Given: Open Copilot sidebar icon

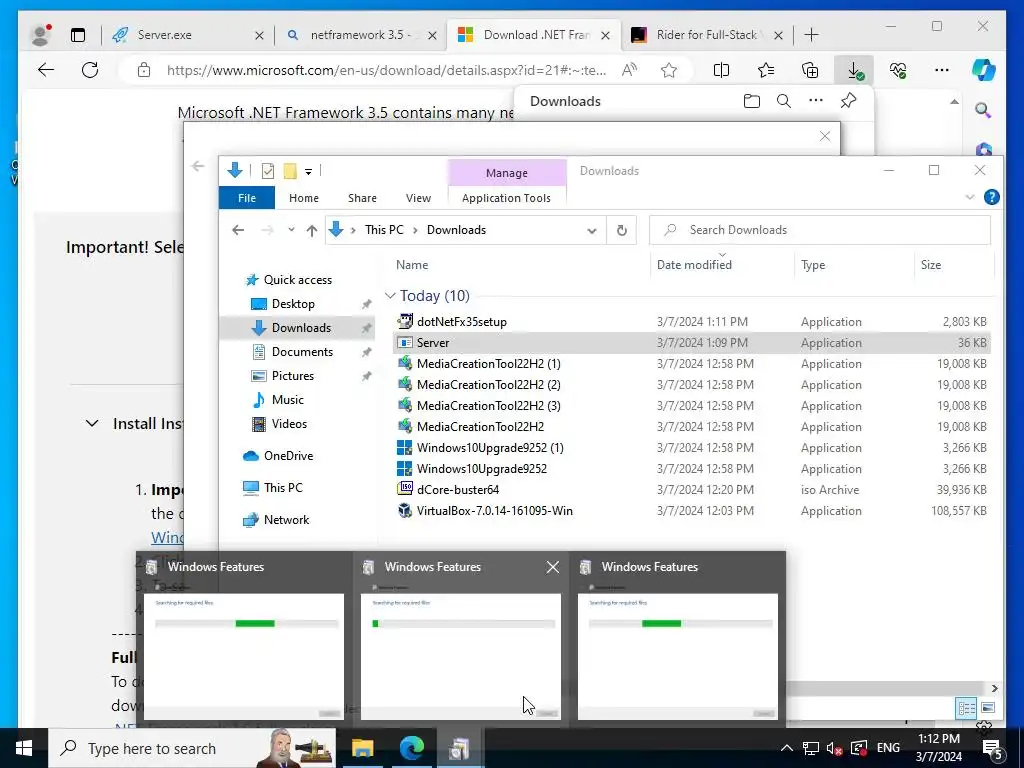Looking at the screenshot, I should pos(983,70).
